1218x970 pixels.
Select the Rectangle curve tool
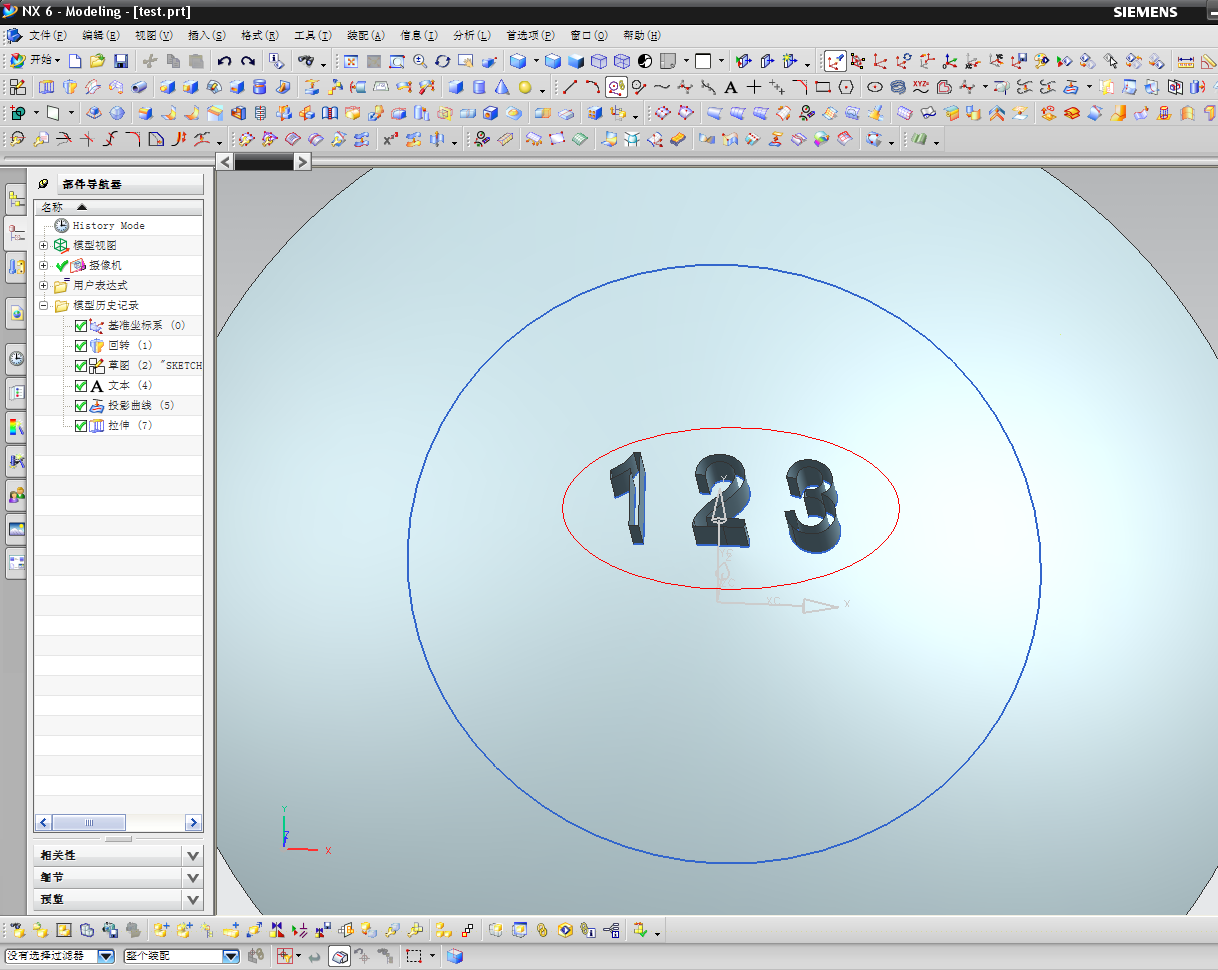point(823,87)
